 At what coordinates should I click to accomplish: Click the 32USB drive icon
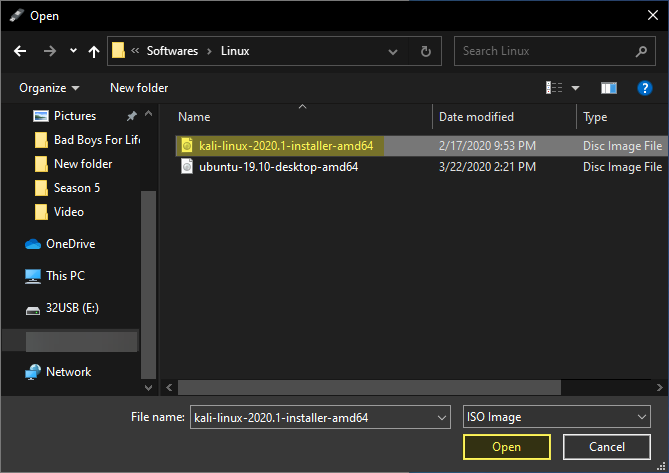pos(33,310)
